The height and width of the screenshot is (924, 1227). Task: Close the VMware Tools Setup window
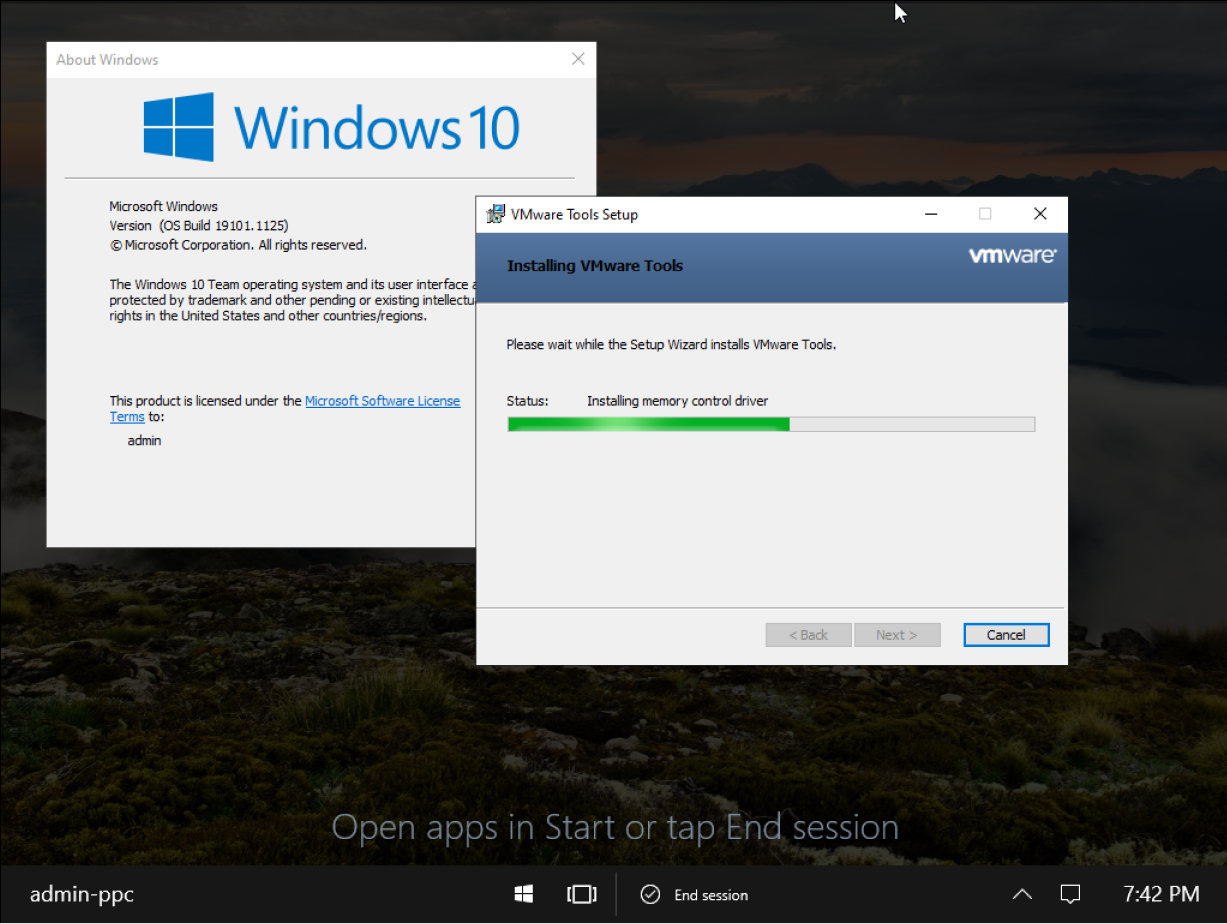[1040, 214]
